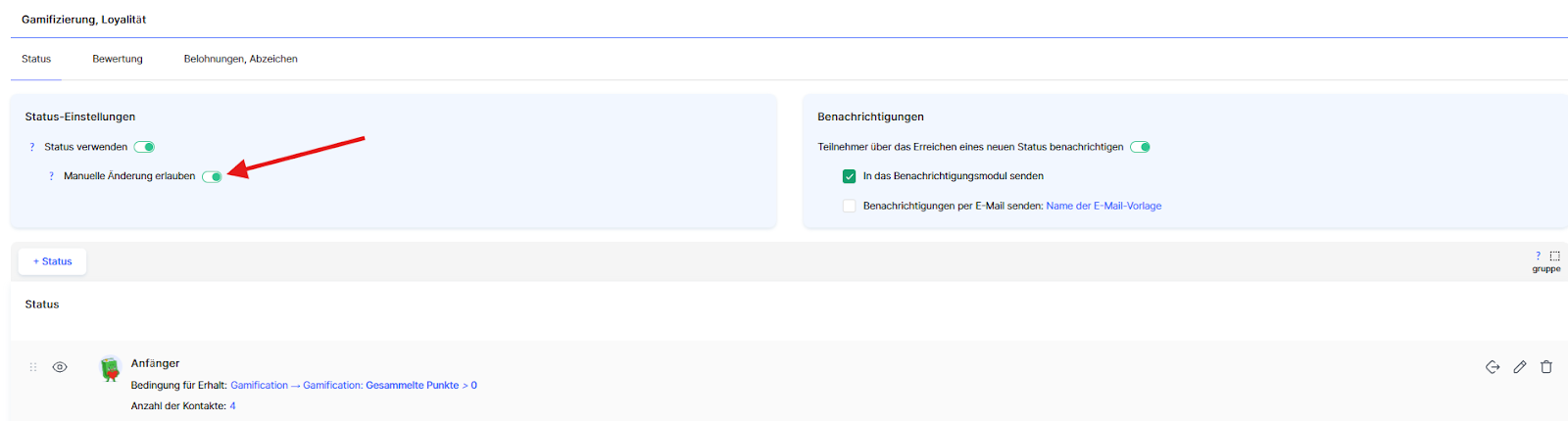The width and height of the screenshot is (1568, 421).
Task: Click the gruppe selection icon
Action: coord(1554,256)
